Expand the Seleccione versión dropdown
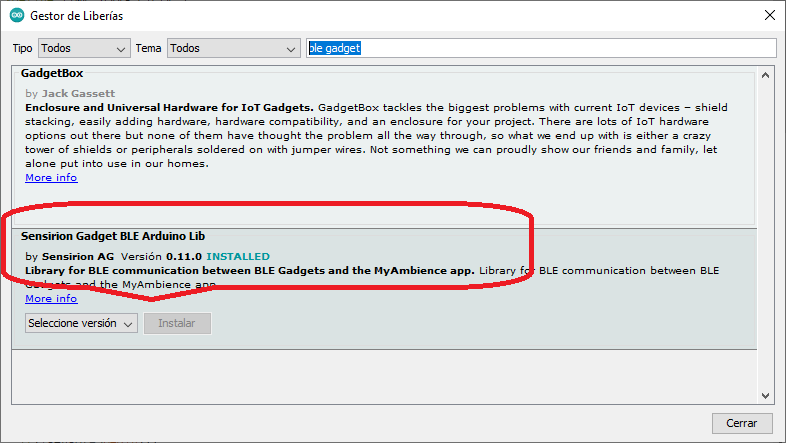 (81, 323)
